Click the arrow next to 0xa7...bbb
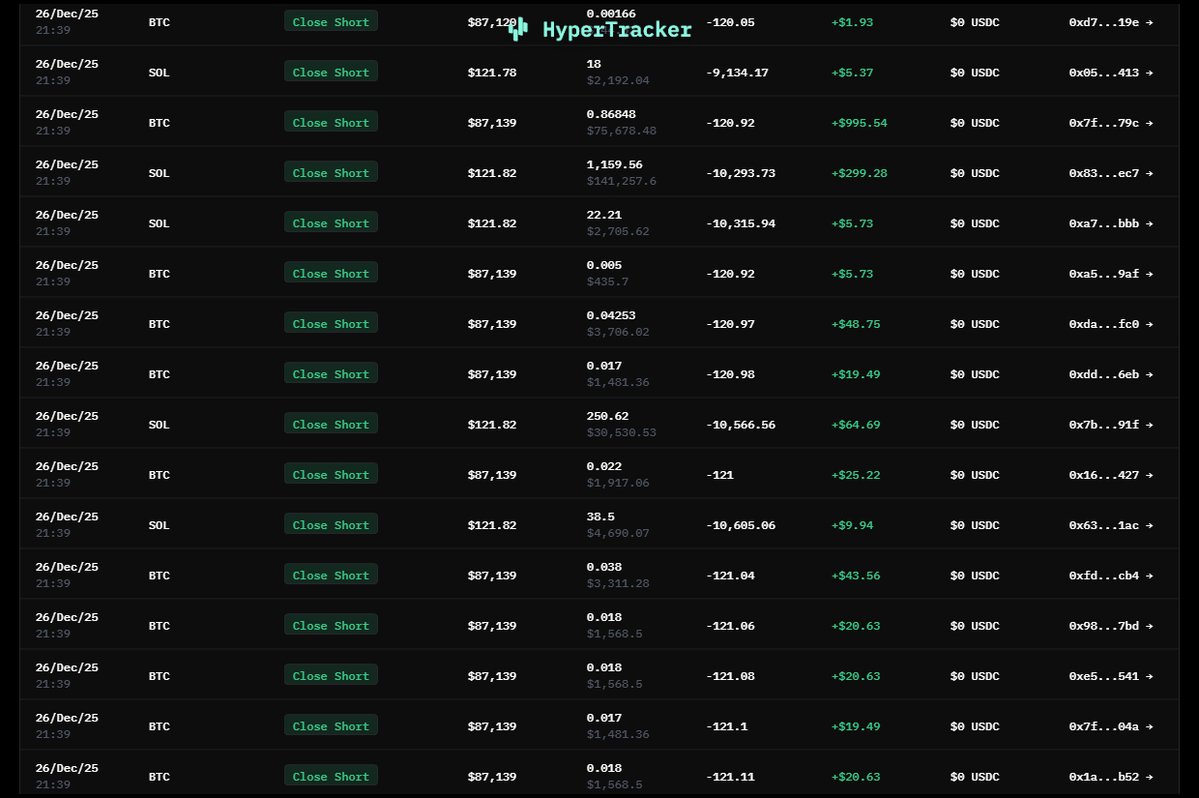 coord(1149,223)
